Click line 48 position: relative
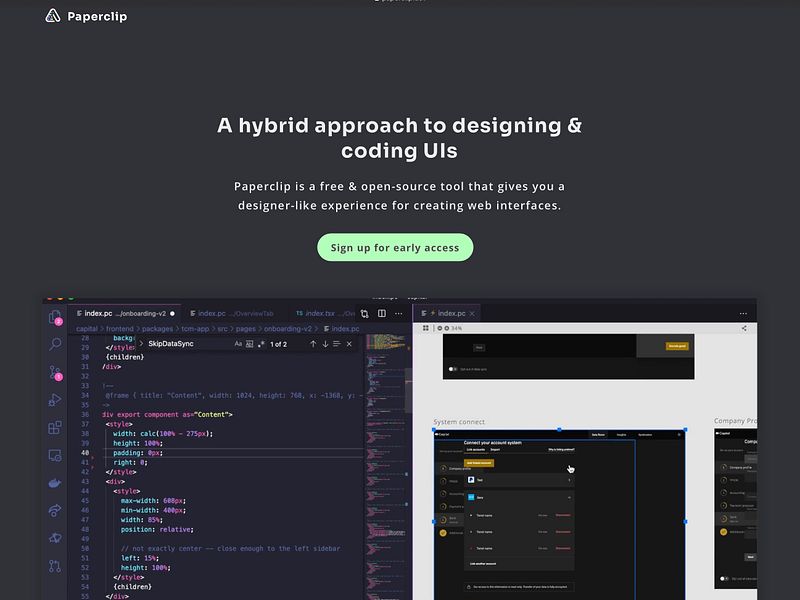This screenshot has width=800, height=600. pos(157,530)
